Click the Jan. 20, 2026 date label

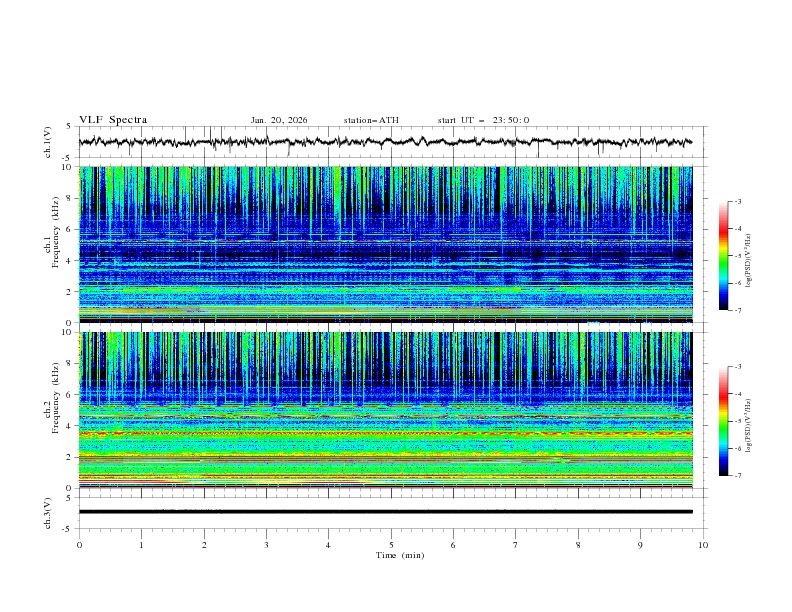coord(279,120)
